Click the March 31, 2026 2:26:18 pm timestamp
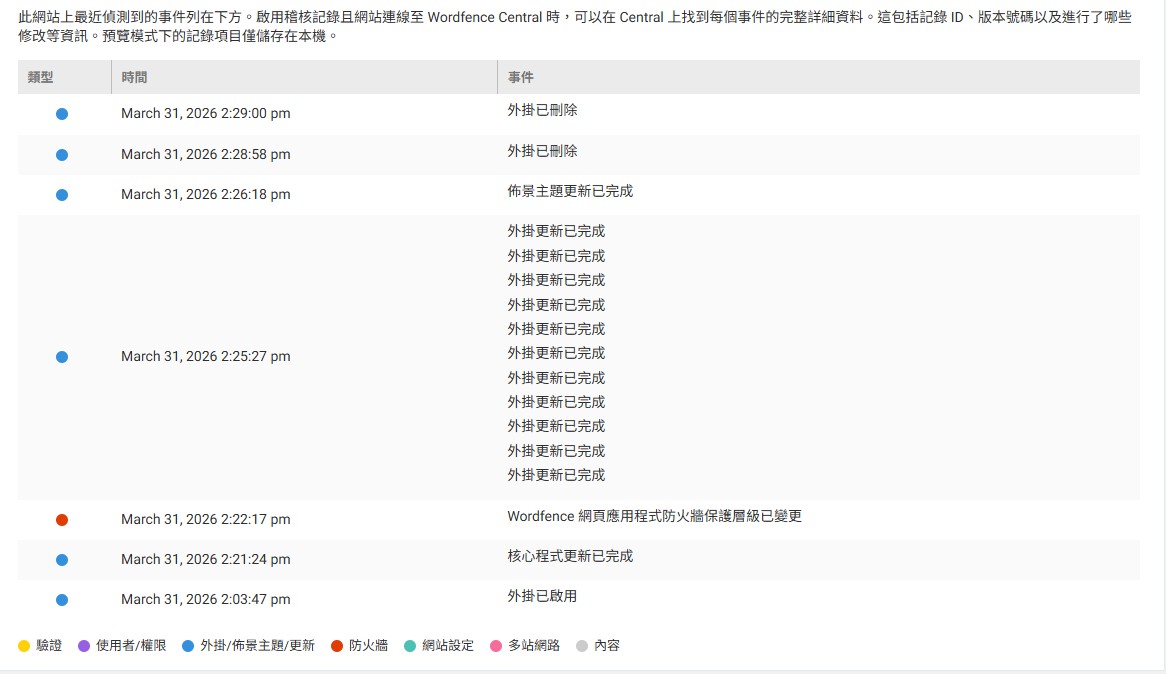The height and width of the screenshot is (674, 1166). tap(206, 195)
